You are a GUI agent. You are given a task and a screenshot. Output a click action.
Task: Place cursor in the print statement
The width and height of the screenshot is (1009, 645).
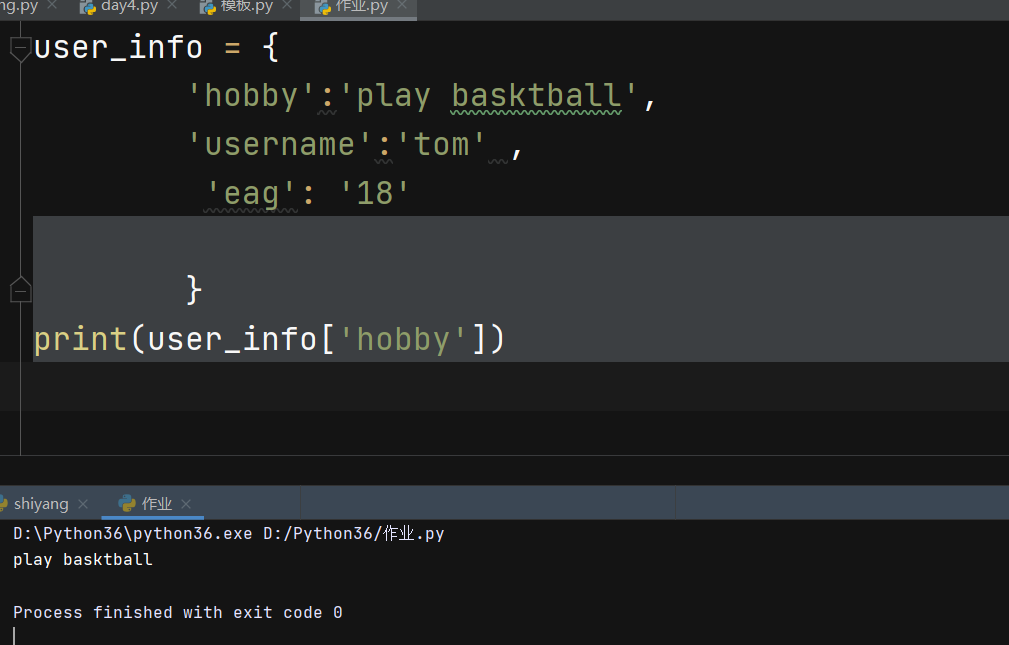(x=270, y=339)
